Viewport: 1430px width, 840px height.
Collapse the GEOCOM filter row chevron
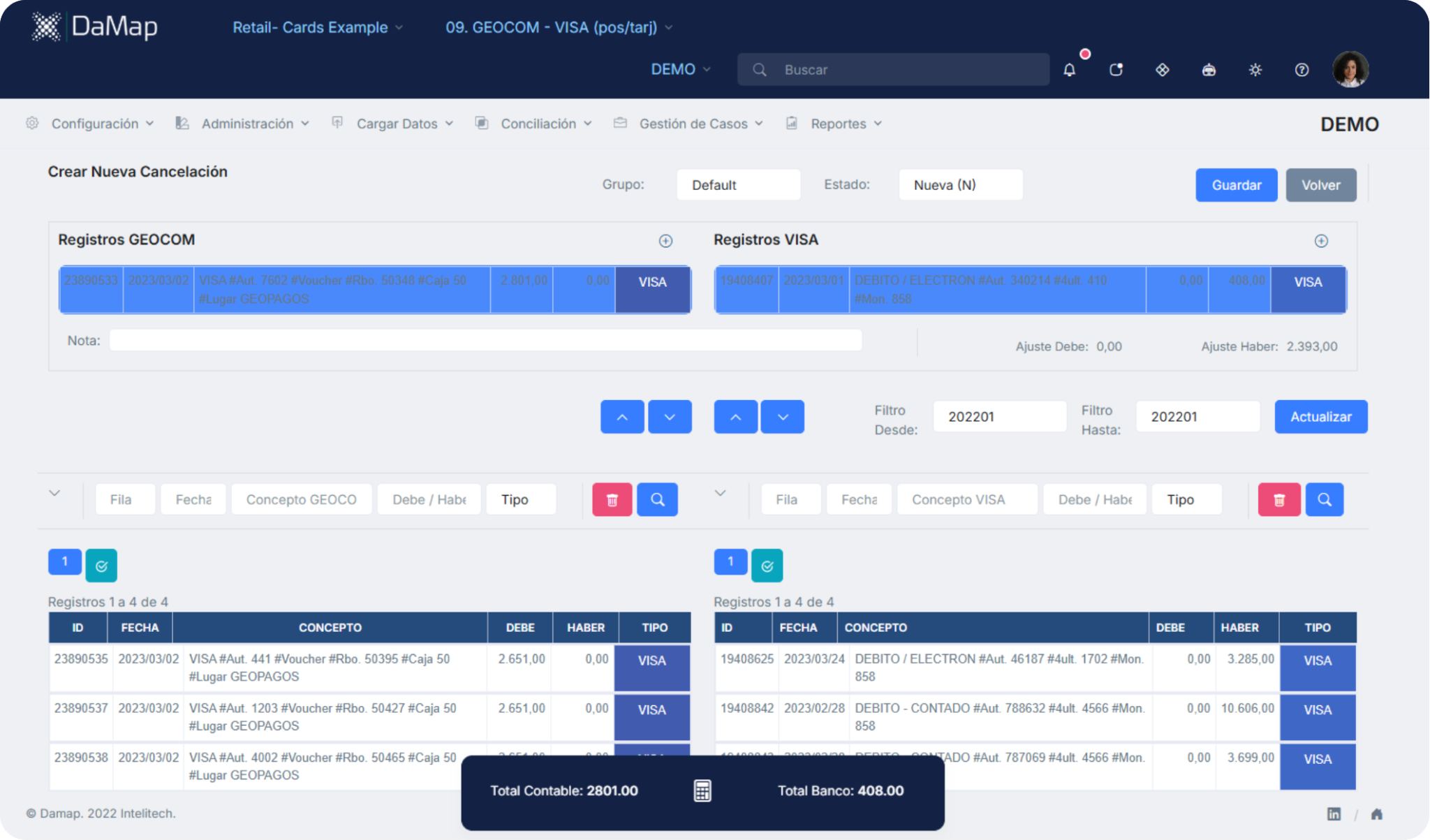coord(54,493)
